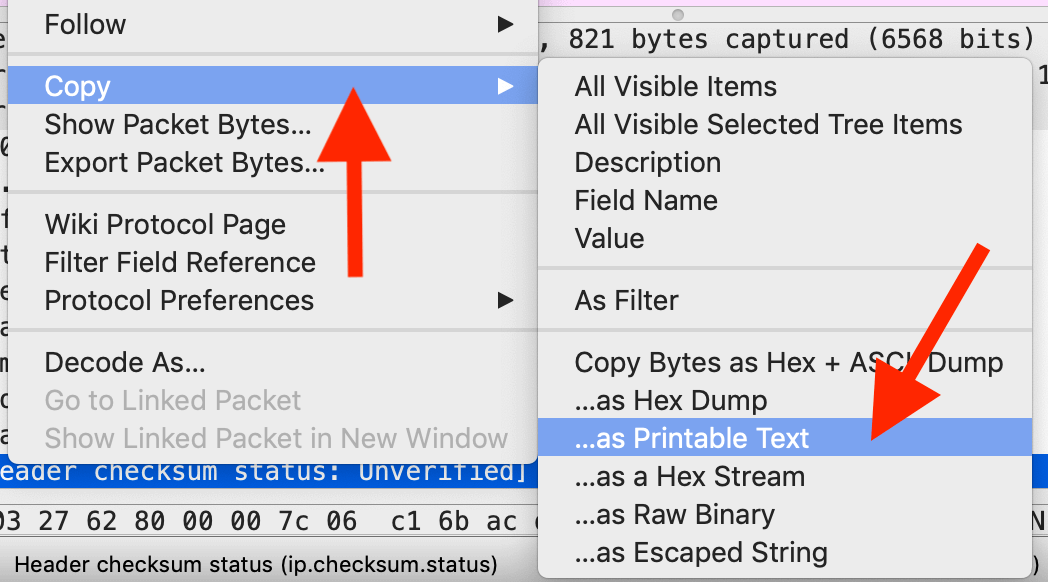
Task: Copy bytes as Raw Binary
Action: point(674,515)
